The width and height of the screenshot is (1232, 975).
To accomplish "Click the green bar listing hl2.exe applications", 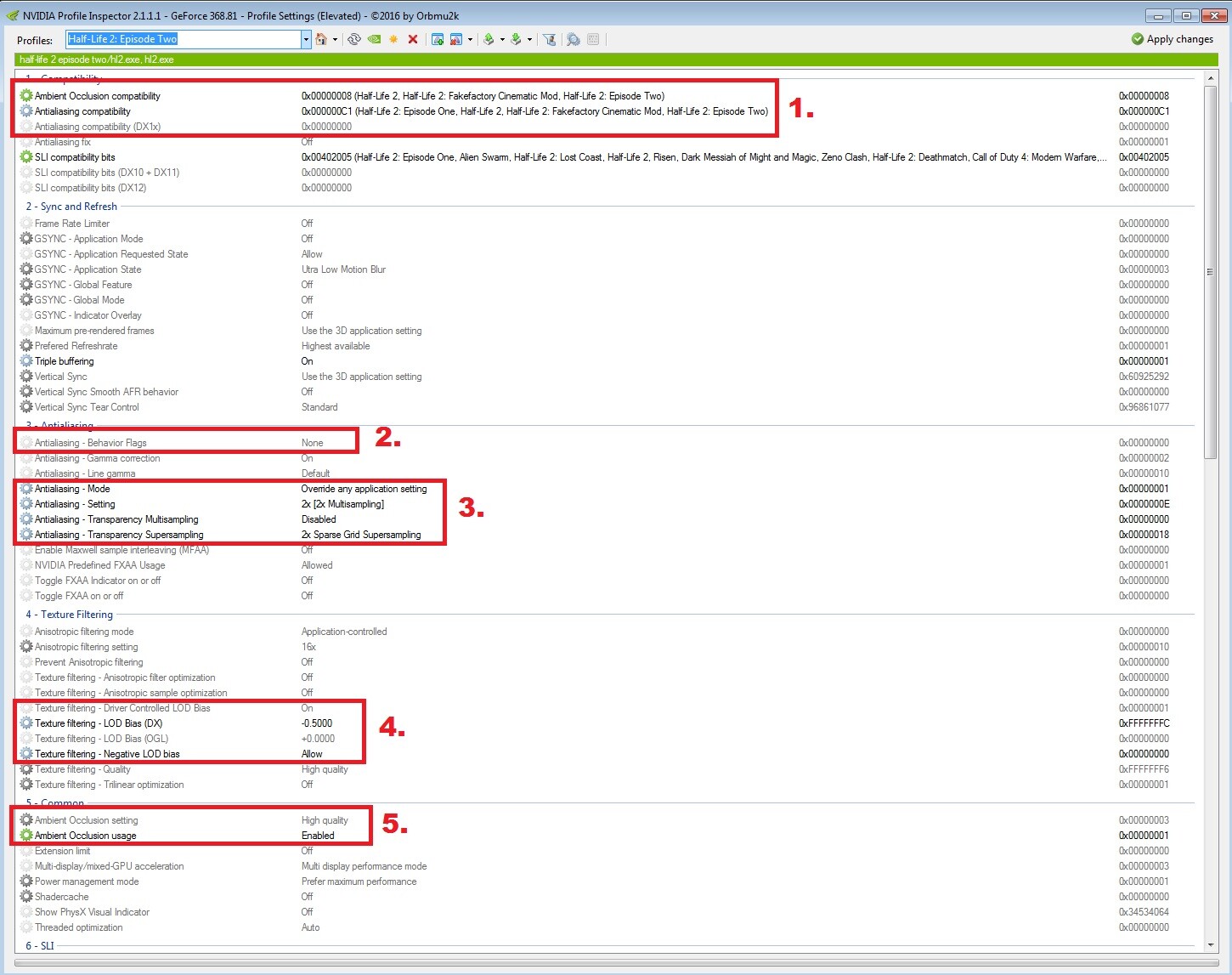I will pos(616,60).
